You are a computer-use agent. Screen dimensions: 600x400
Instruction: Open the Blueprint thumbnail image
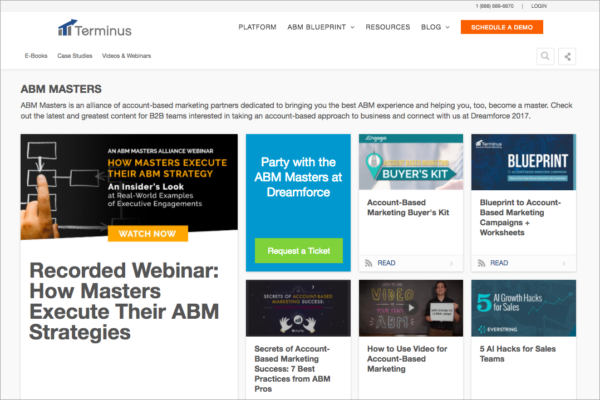tap(523, 162)
